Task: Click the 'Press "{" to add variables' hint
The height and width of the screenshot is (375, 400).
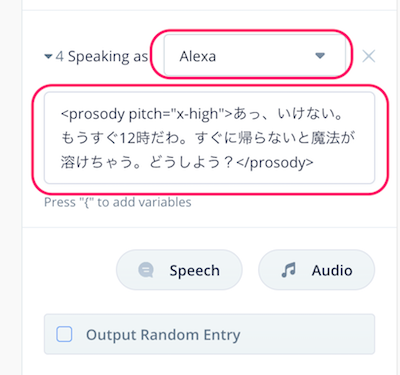Action: [118, 202]
